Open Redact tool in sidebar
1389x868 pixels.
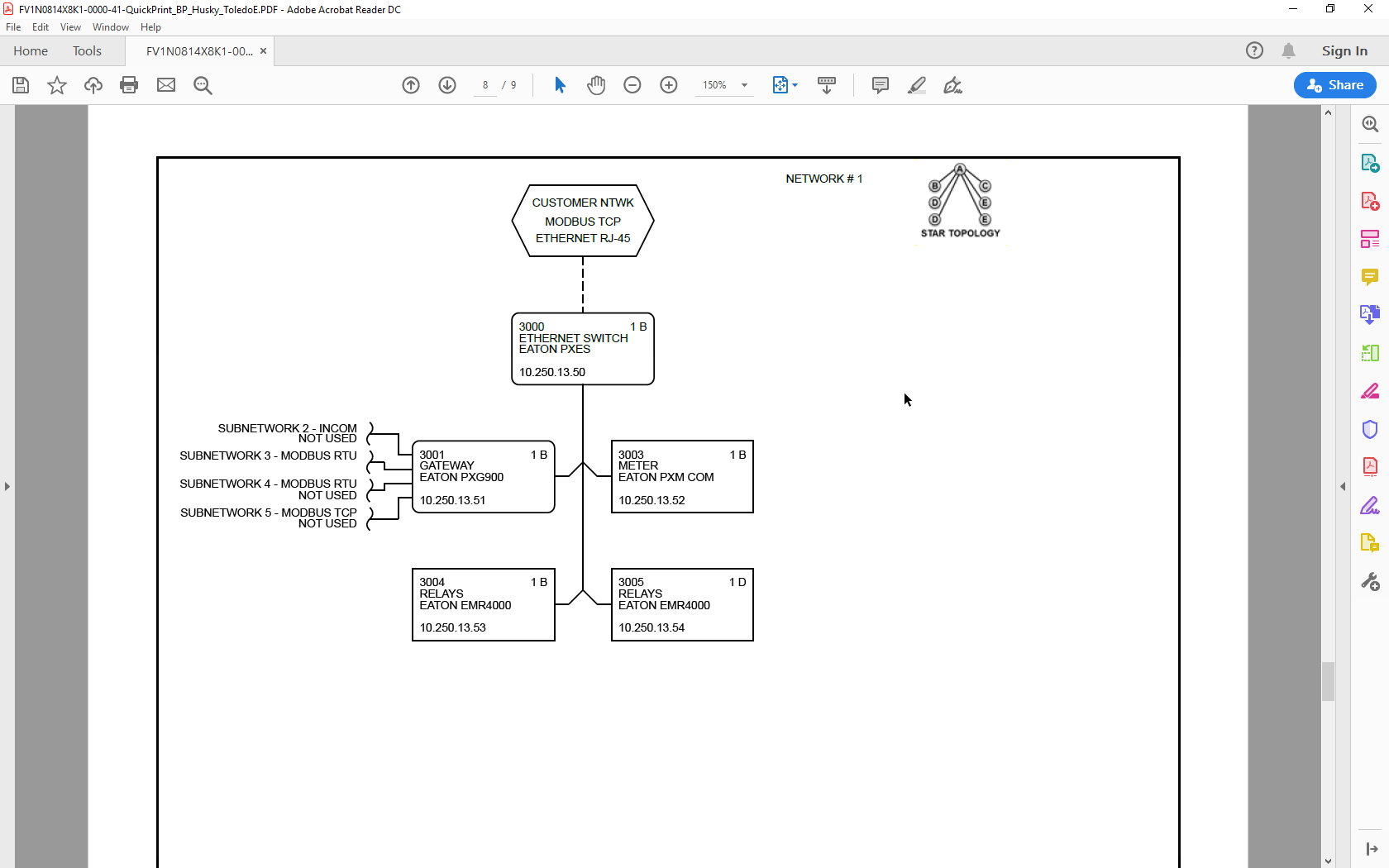tap(1370, 391)
